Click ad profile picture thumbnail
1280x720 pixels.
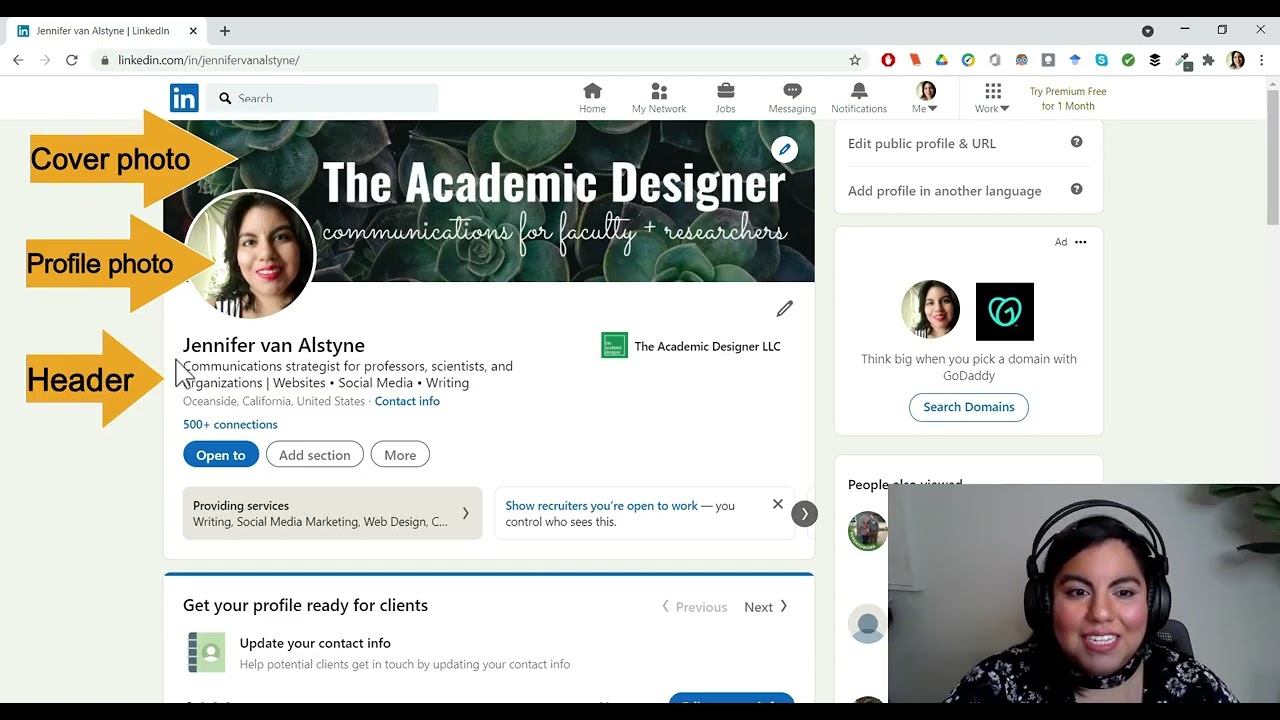point(930,310)
